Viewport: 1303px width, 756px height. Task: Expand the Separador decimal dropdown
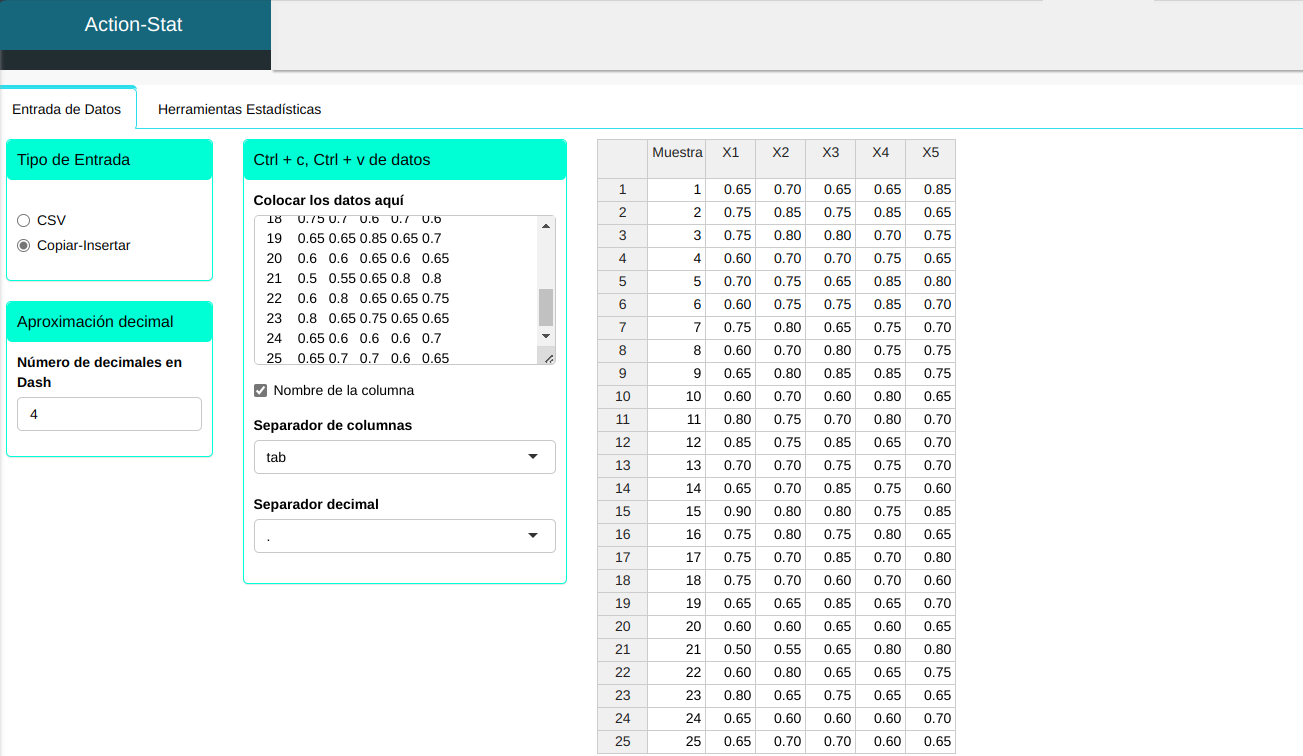point(404,536)
